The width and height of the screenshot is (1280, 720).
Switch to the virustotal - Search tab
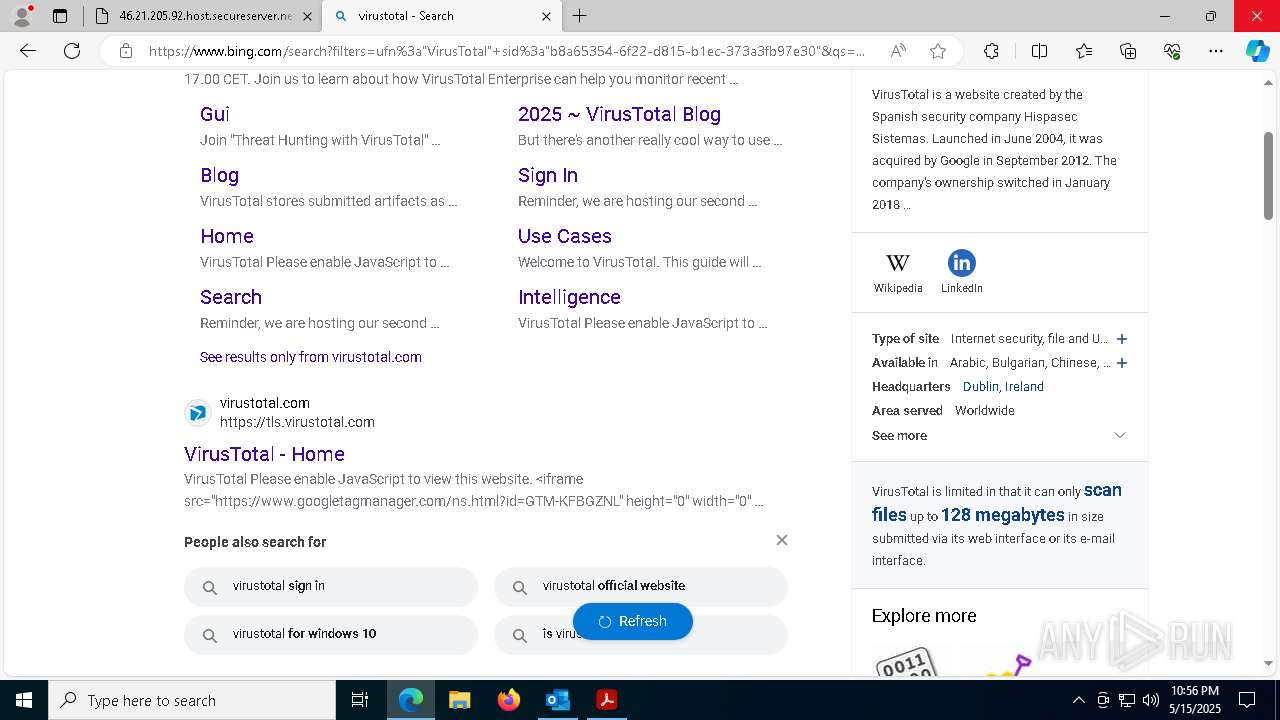click(x=440, y=16)
